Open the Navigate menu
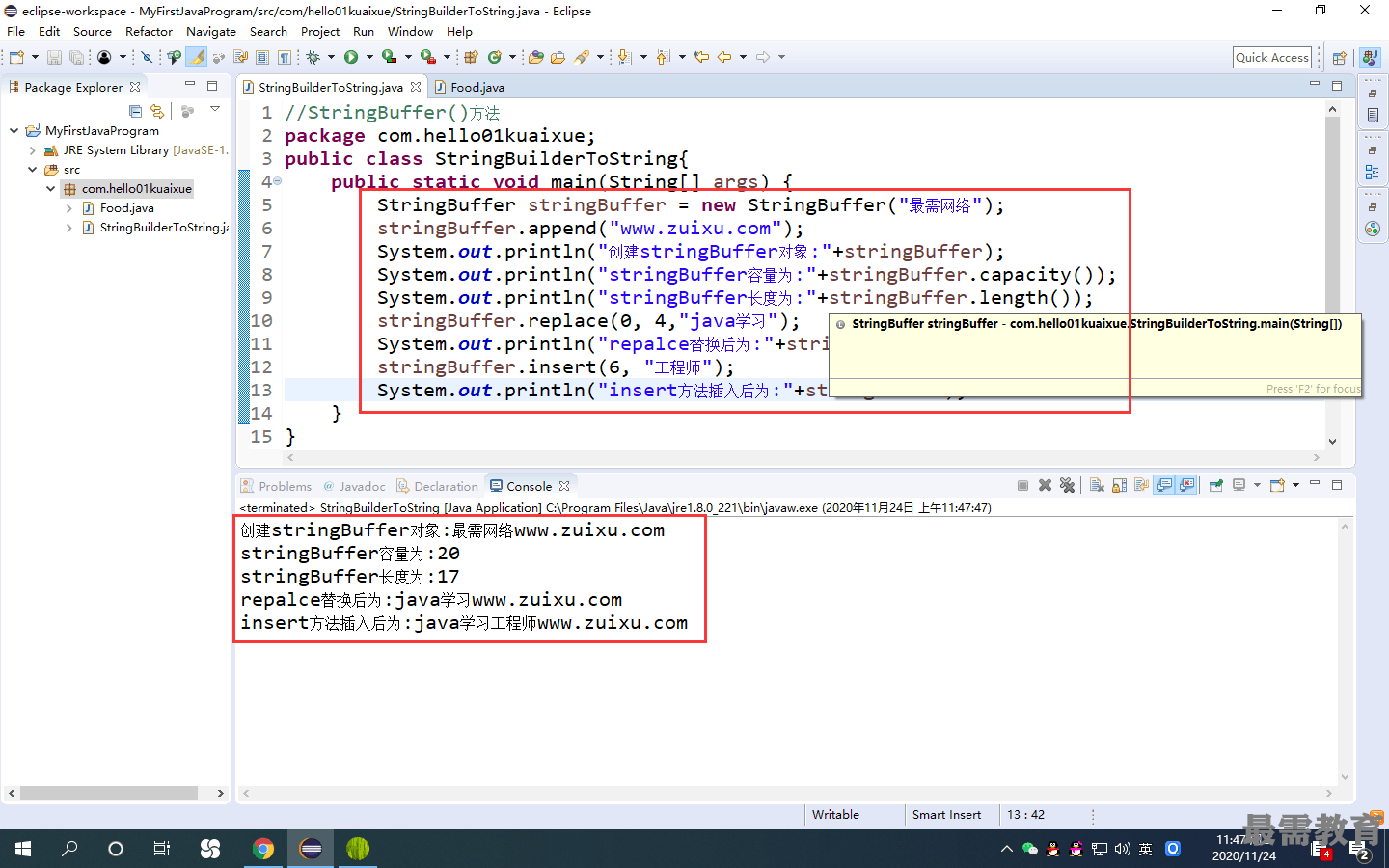The image size is (1389, 868). point(211,31)
